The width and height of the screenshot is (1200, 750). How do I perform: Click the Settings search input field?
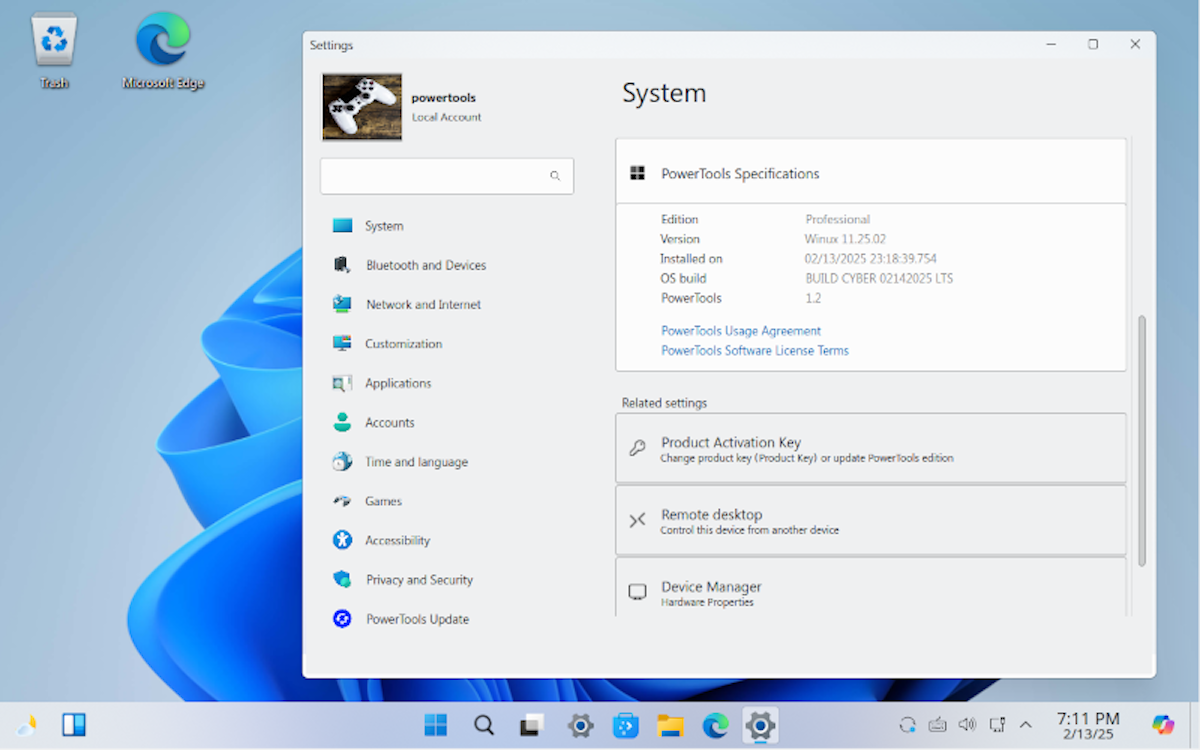pyautogui.click(x=447, y=176)
